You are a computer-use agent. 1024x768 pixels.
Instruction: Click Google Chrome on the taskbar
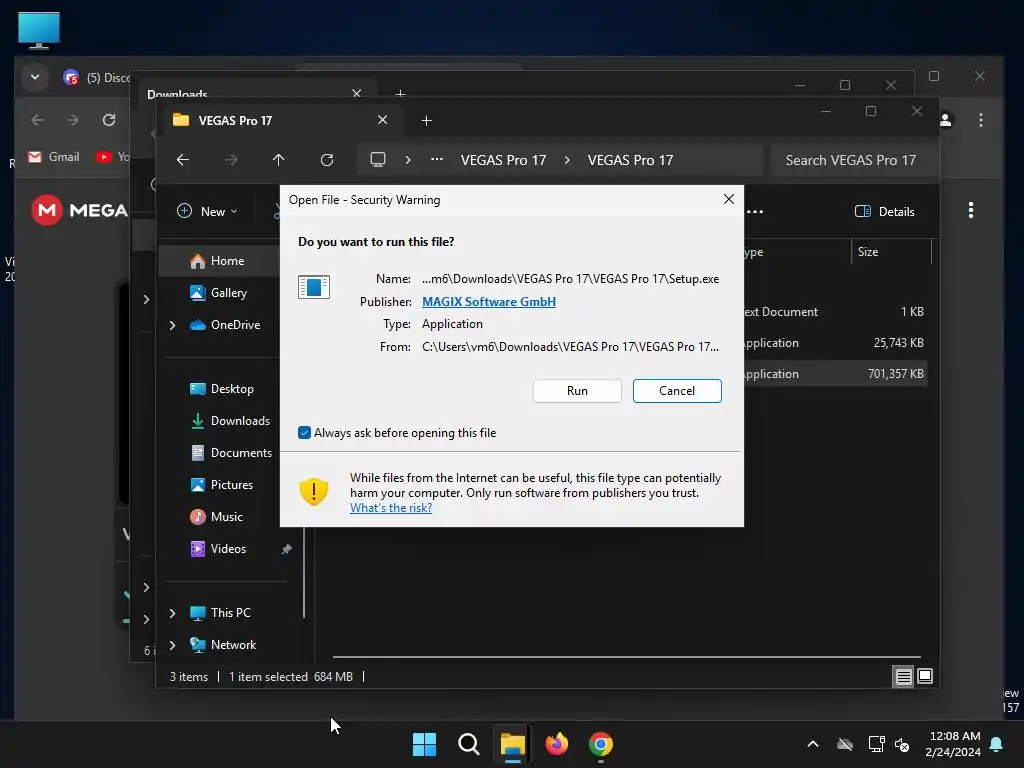coord(601,744)
